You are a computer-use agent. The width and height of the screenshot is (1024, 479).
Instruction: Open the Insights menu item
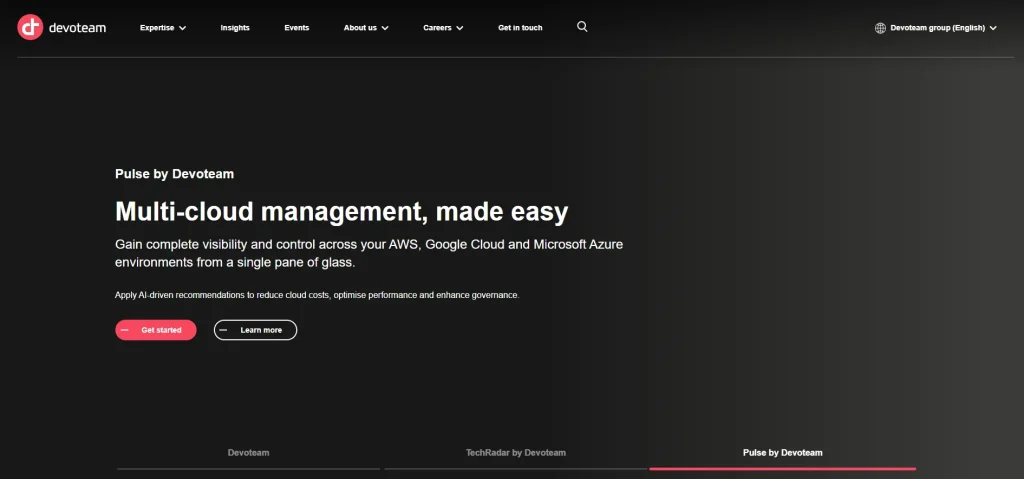pos(235,28)
